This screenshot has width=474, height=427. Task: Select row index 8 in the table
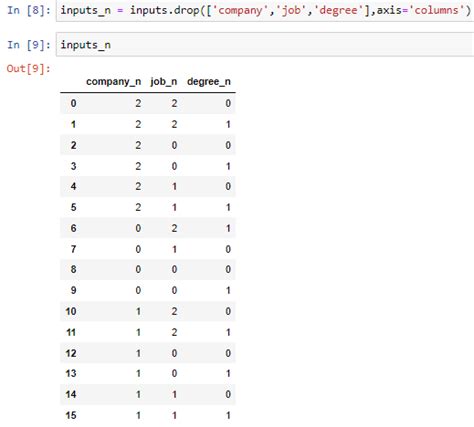point(73,269)
